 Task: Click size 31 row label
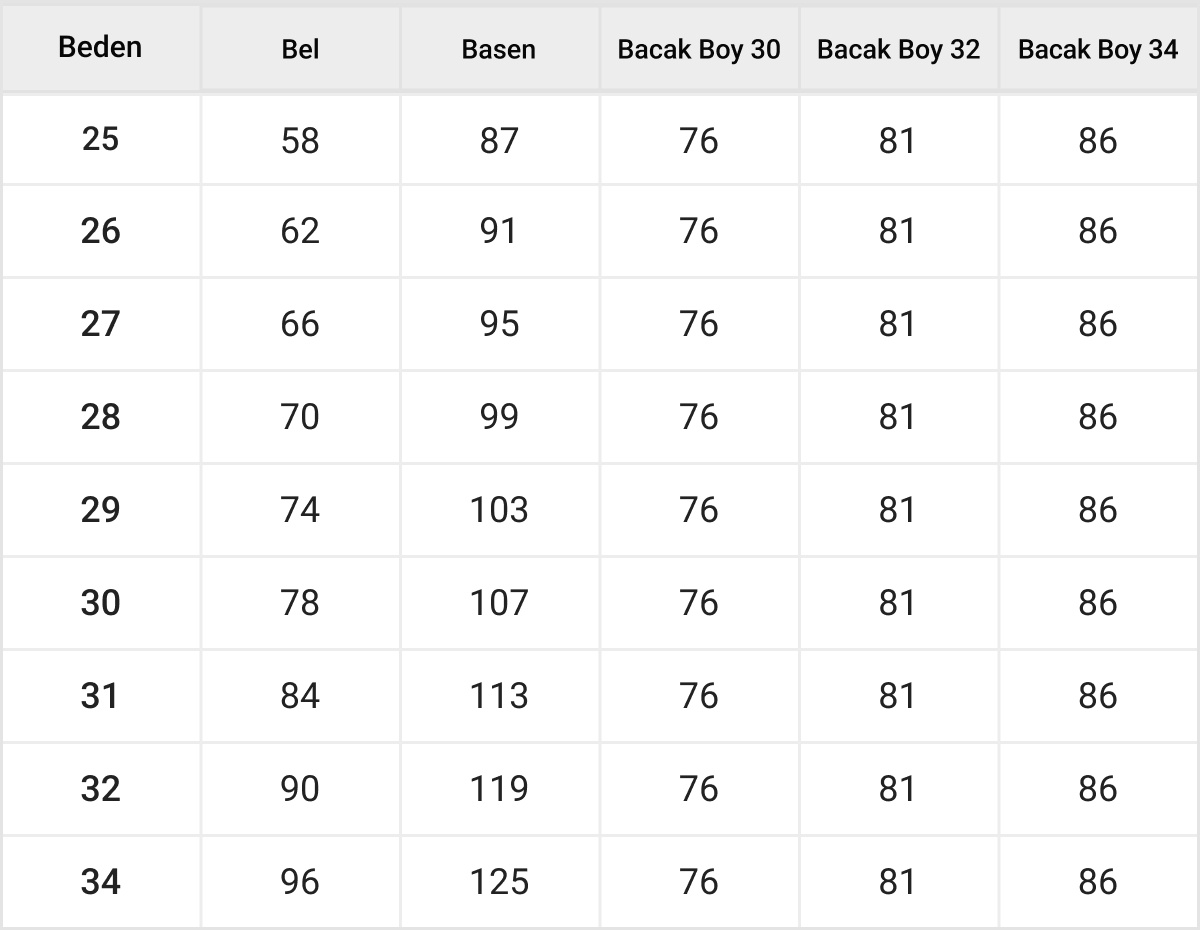(100, 696)
